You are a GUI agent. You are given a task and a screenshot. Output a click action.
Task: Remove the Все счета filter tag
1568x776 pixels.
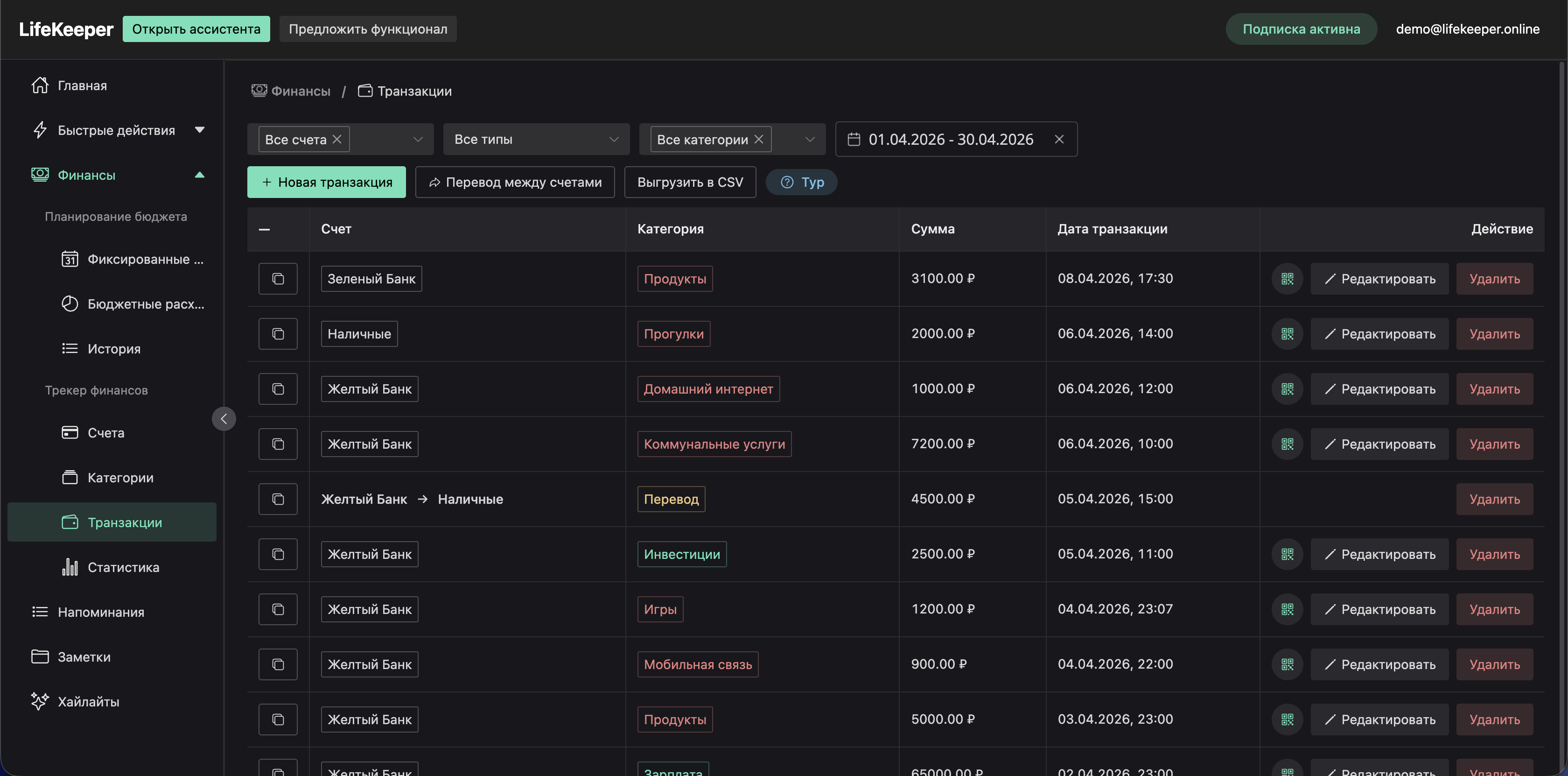(336, 140)
